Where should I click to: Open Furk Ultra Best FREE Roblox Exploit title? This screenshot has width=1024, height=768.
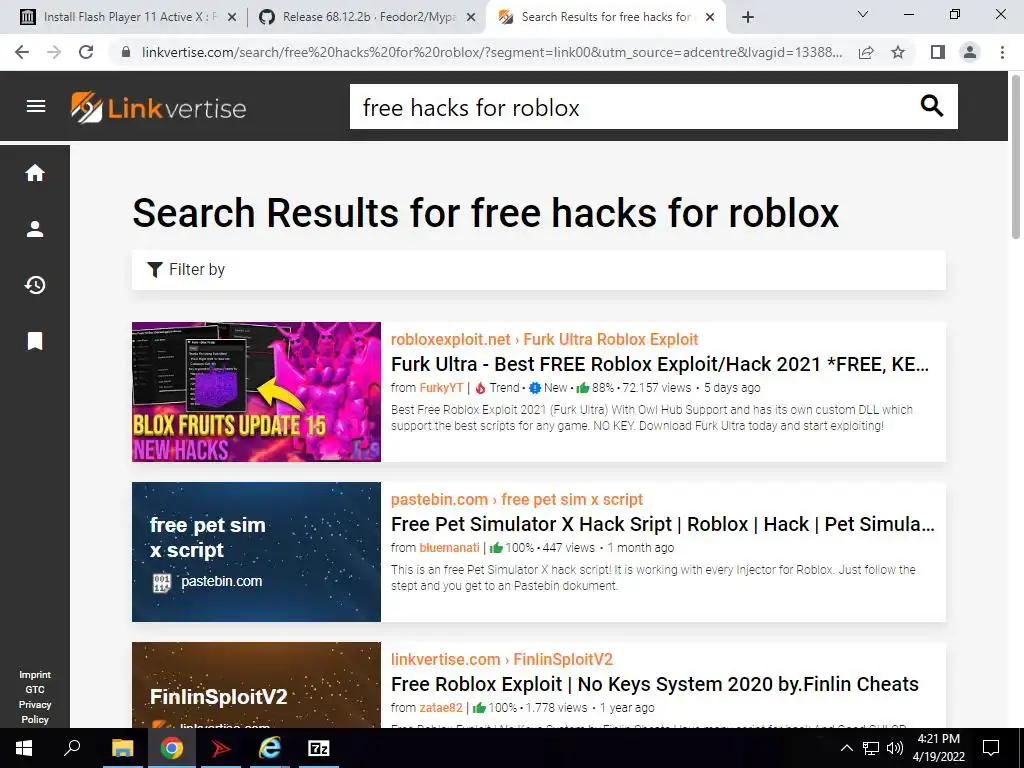click(660, 364)
